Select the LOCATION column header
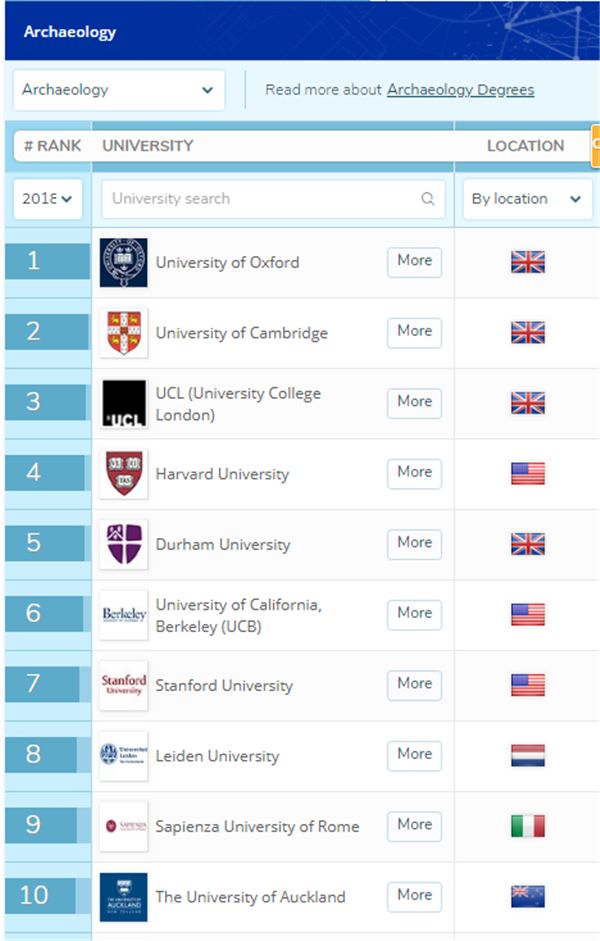 (x=526, y=146)
